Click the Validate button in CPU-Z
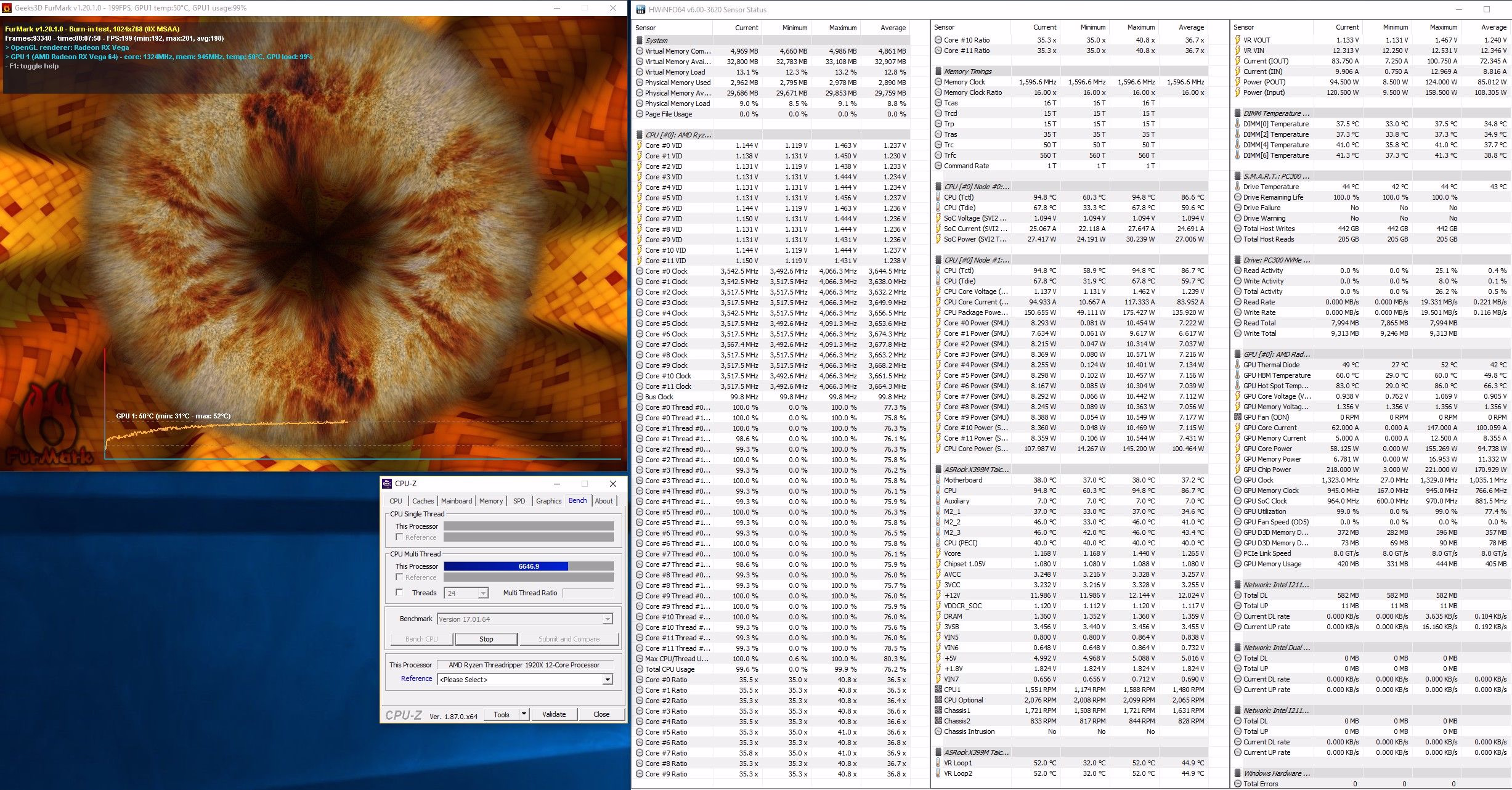This screenshot has height=790, width=1512. [x=553, y=714]
